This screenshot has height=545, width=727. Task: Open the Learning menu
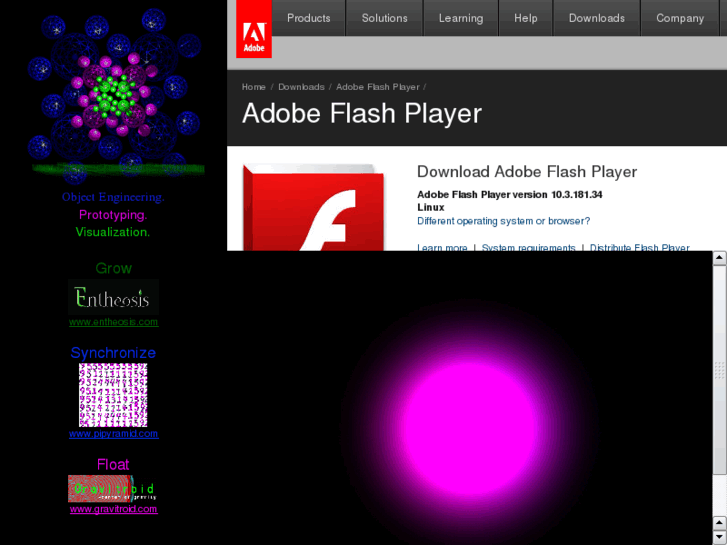point(461,18)
